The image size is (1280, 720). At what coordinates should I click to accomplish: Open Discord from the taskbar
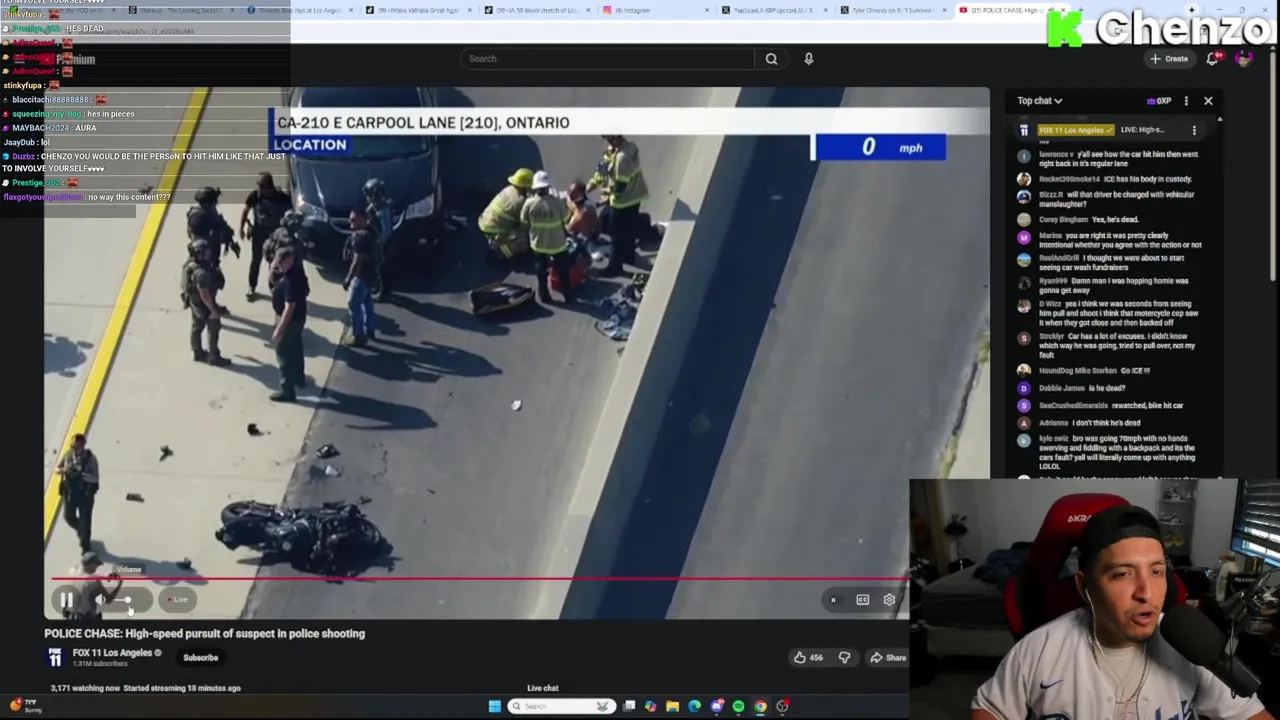click(716, 706)
